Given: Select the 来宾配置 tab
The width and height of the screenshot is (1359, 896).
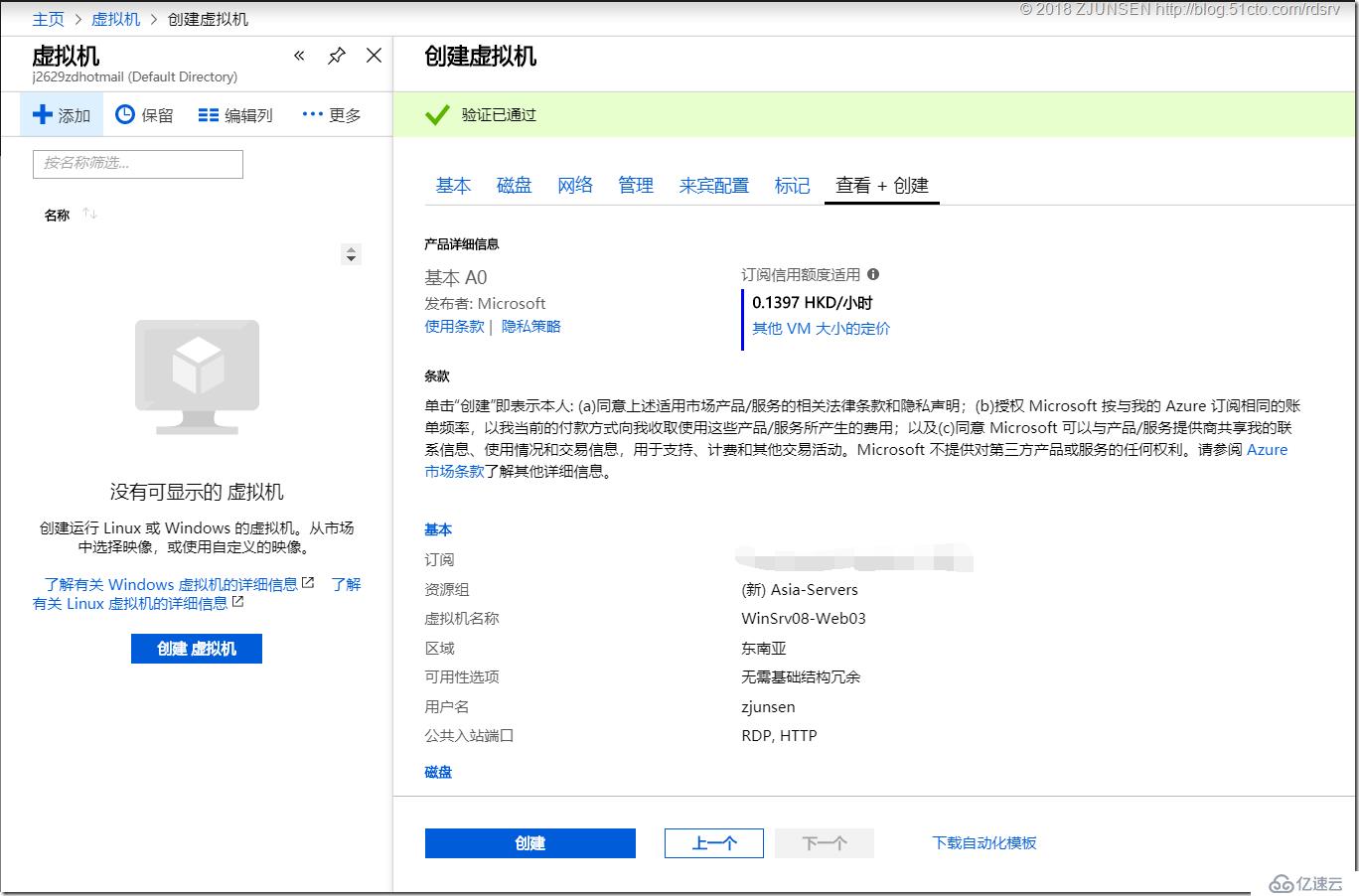Looking at the screenshot, I should click(714, 186).
